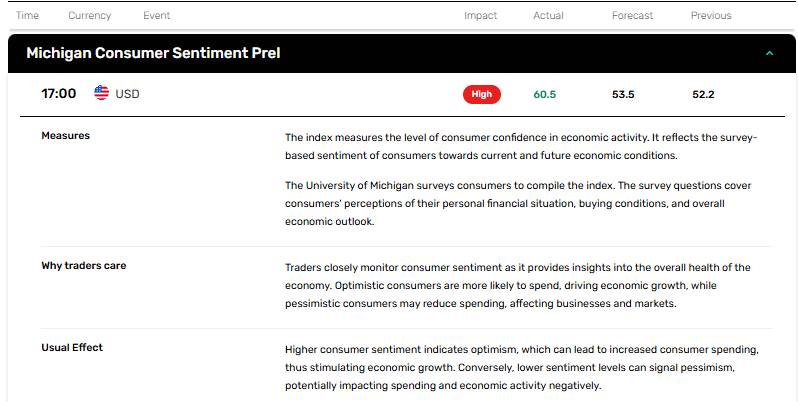Screen dimensions: 798x402
Task: Click the USD currency label
Action: (x=127, y=94)
